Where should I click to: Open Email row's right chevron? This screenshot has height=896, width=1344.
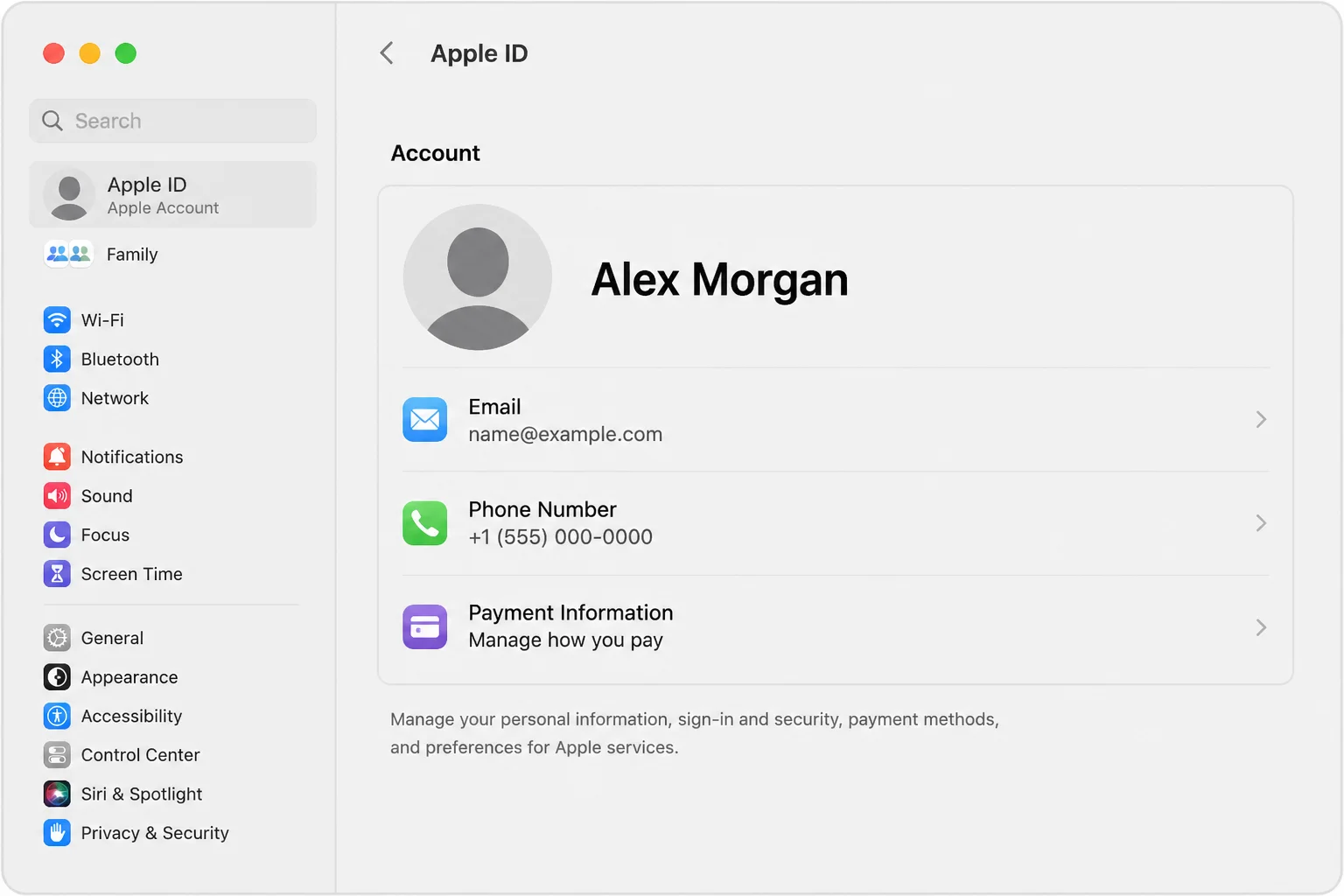tap(1261, 419)
